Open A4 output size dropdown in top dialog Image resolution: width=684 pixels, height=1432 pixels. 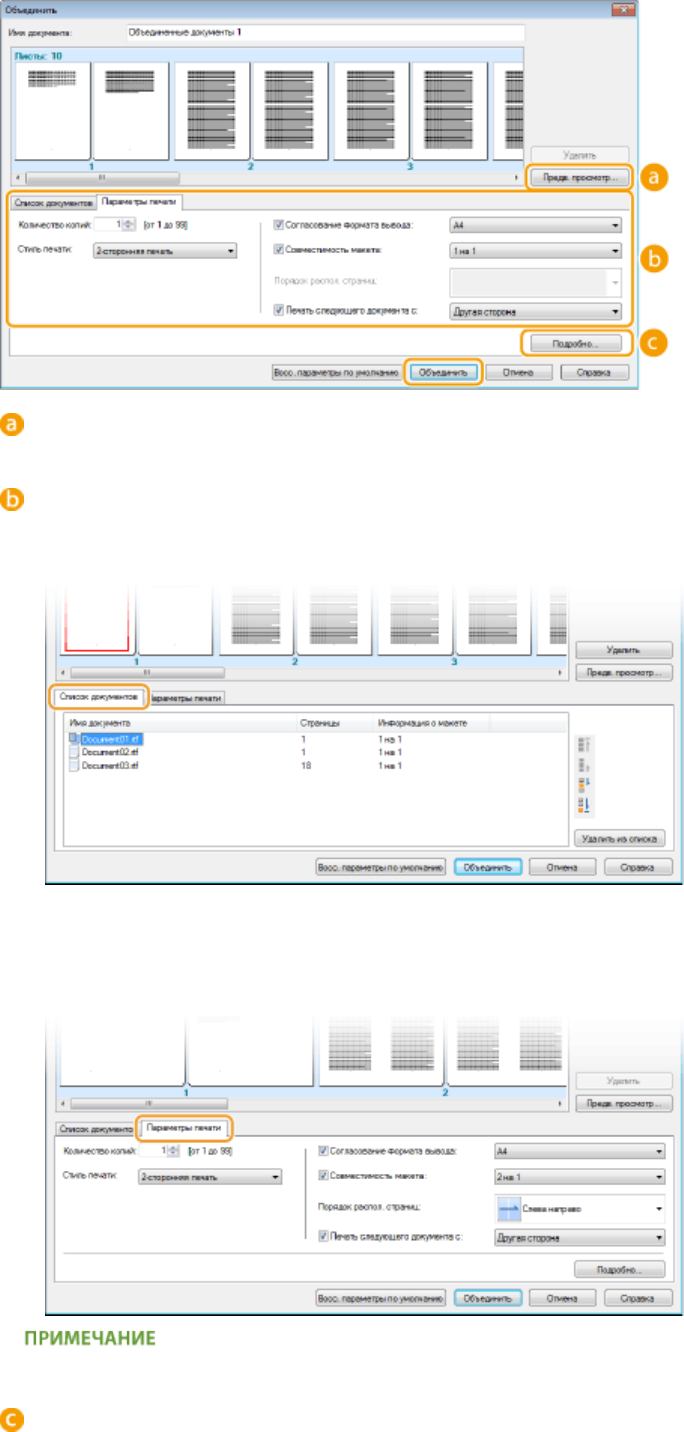[535, 225]
